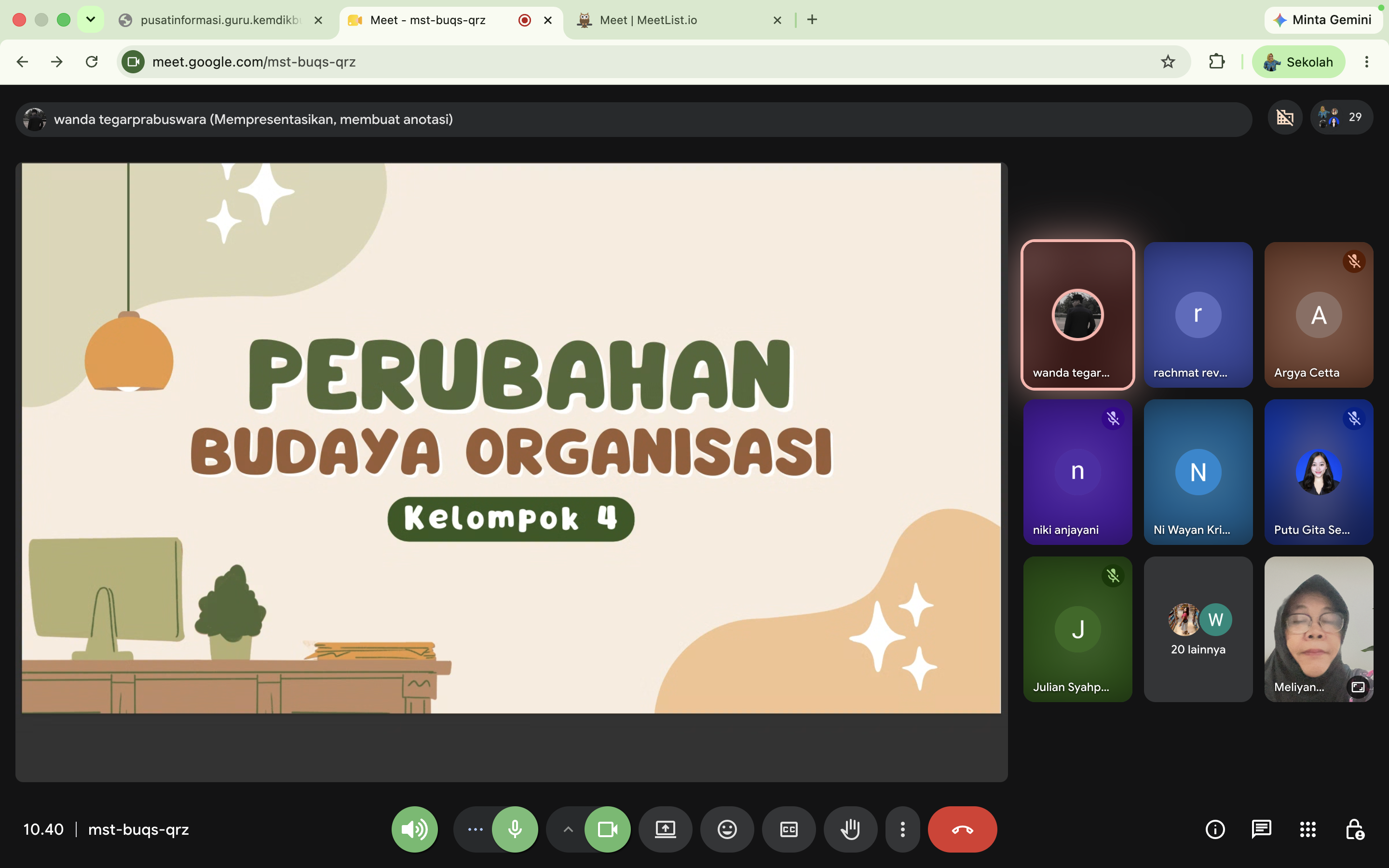1389x868 pixels.
Task: Toggle closed captions
Action: pyautogui.click(x=789, y=829)
